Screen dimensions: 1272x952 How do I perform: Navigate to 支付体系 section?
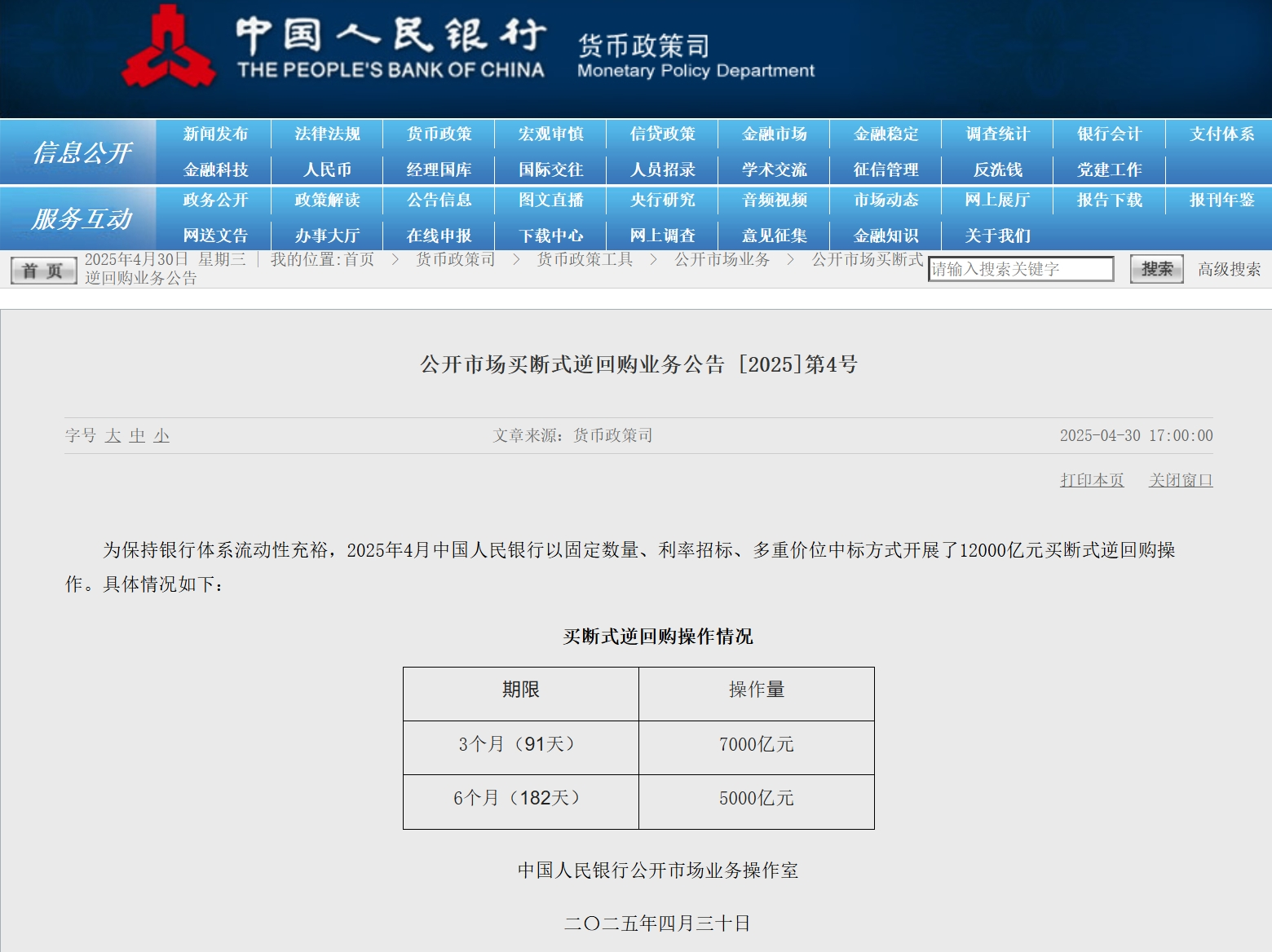point(1221,134)
